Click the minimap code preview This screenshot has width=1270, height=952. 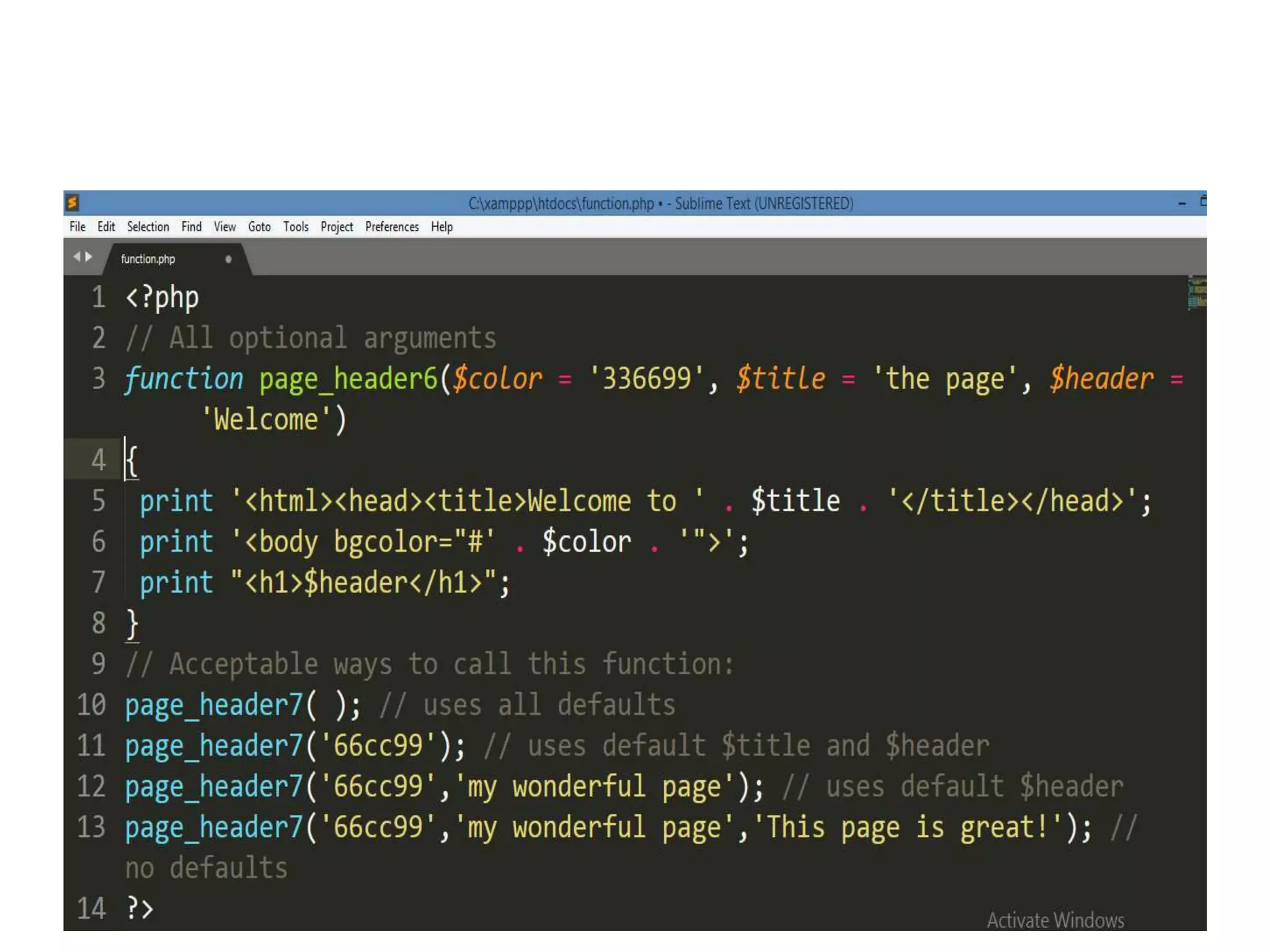pyautogui.click(x=1197, y=294)
